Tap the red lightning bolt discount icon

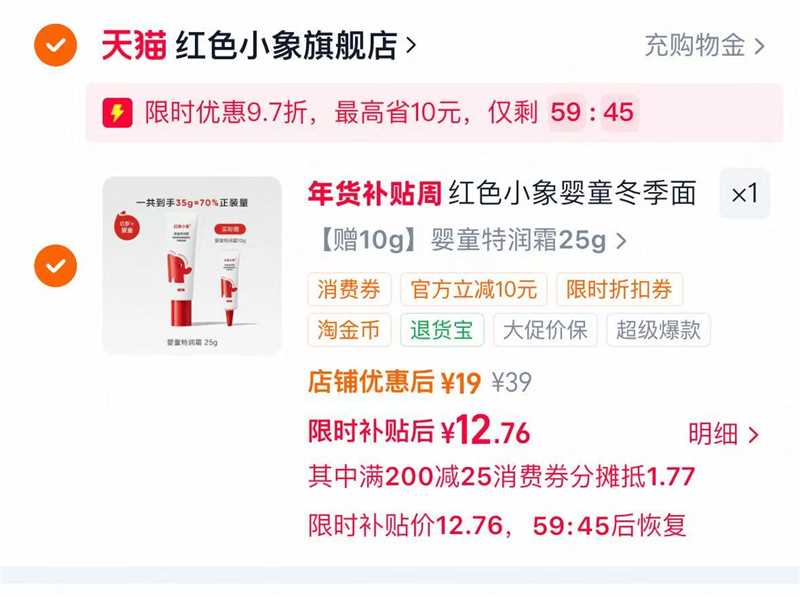[117, 113]
